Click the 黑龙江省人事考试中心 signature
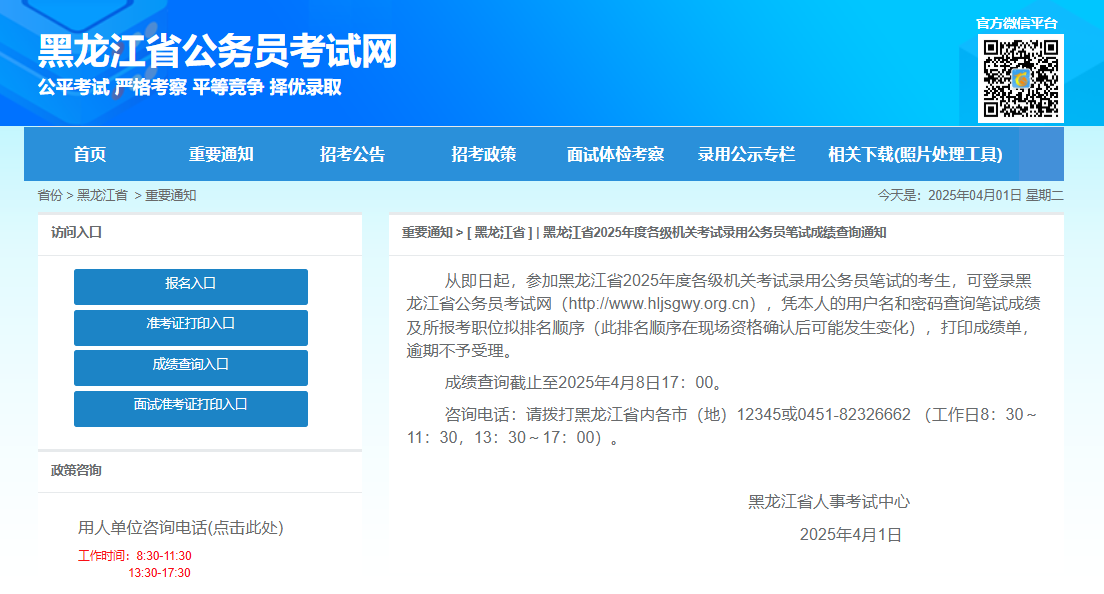 pos(829,502)
